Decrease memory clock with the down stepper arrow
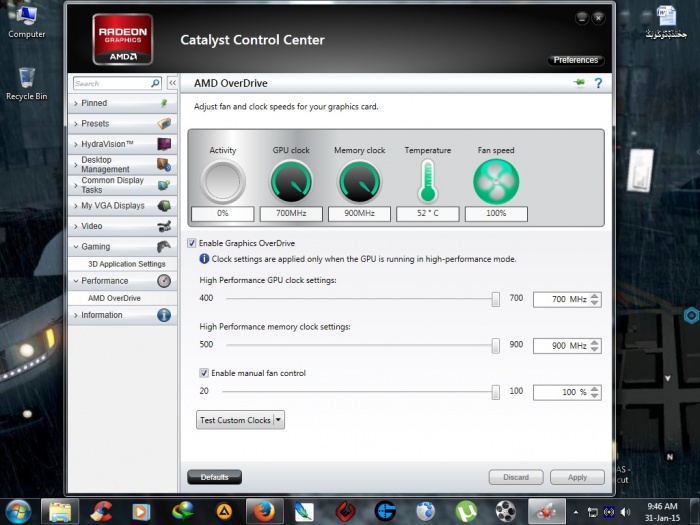Image resolution: width=700 pixels, height=525 pixels. coord(595,349)
